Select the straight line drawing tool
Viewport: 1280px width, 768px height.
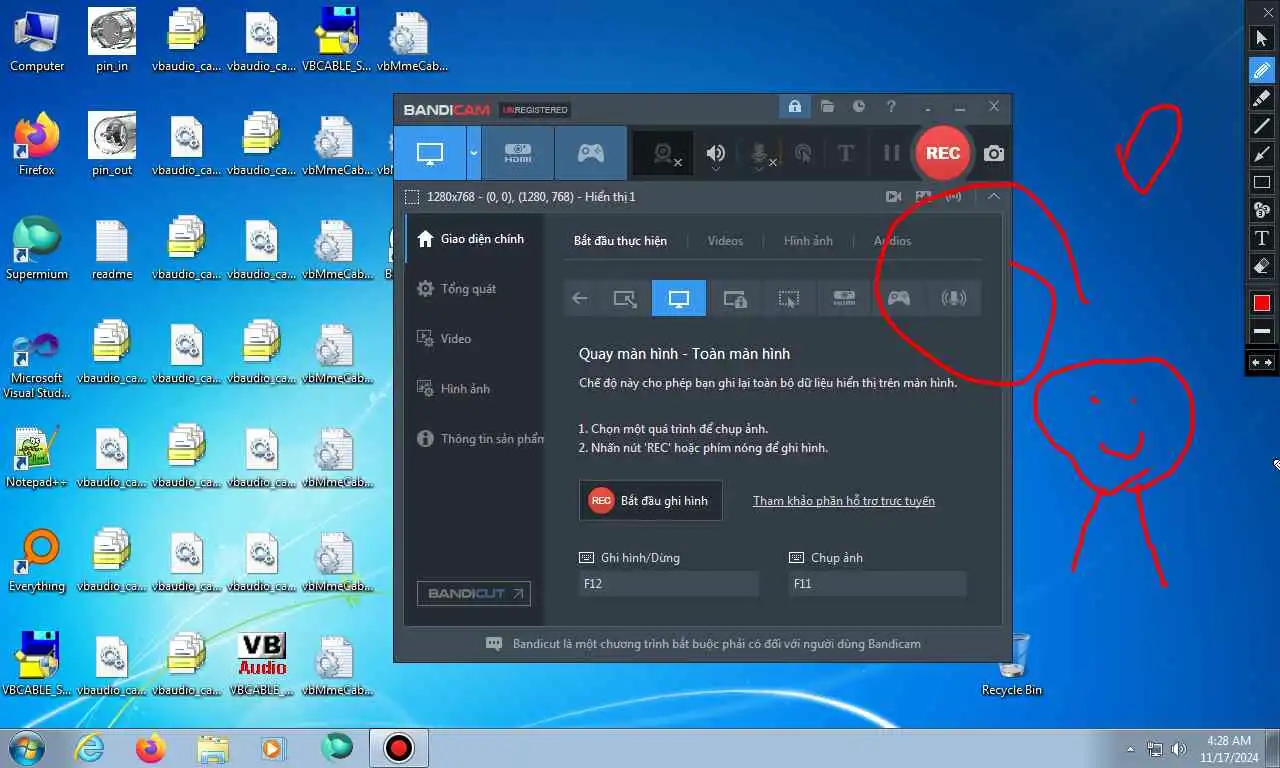click(x=1262, y=126)
